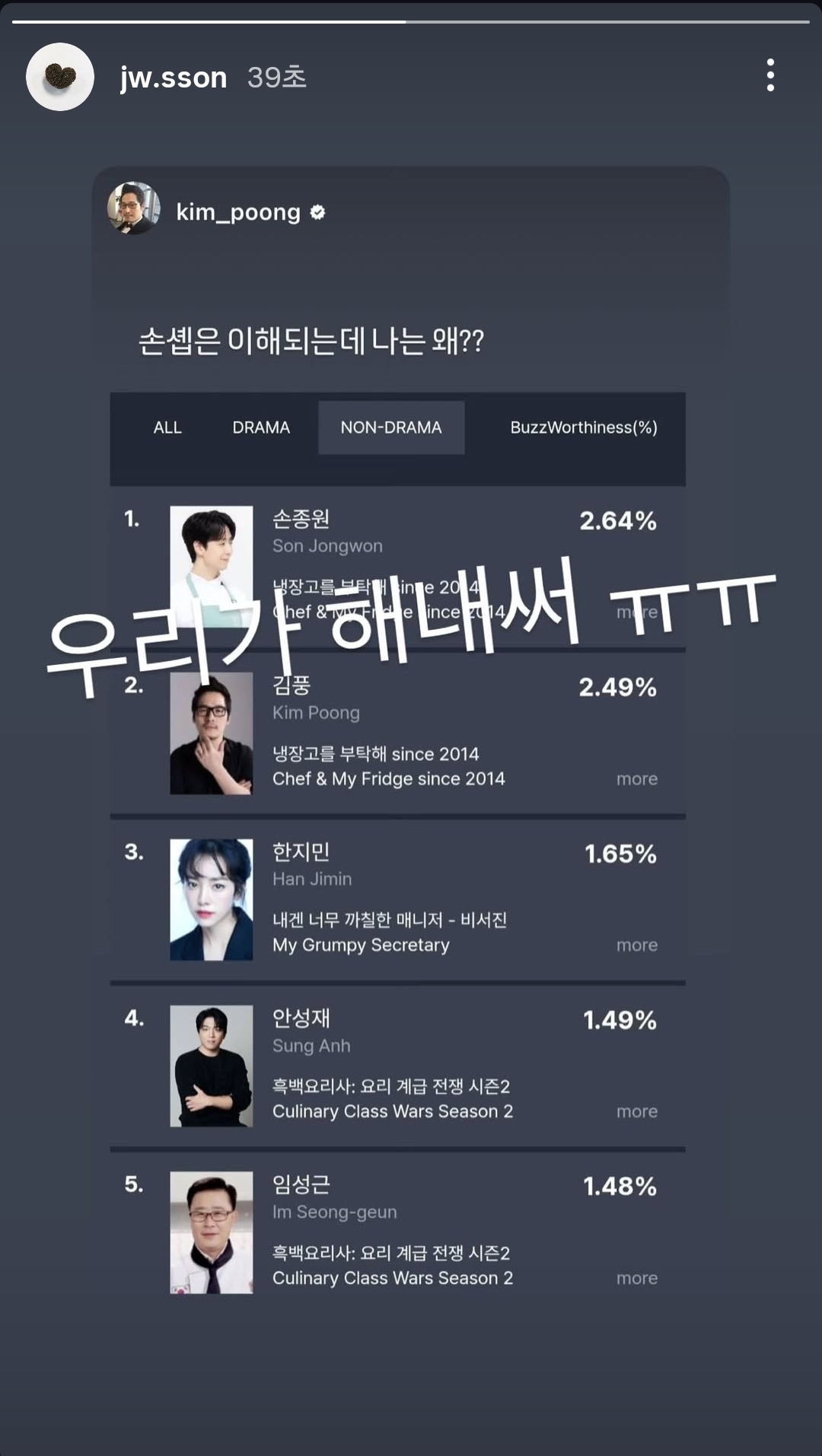The height and width of the screenshot is (1456, 822).
Task: Switch to the ALL tab
Action: [167, 428]
